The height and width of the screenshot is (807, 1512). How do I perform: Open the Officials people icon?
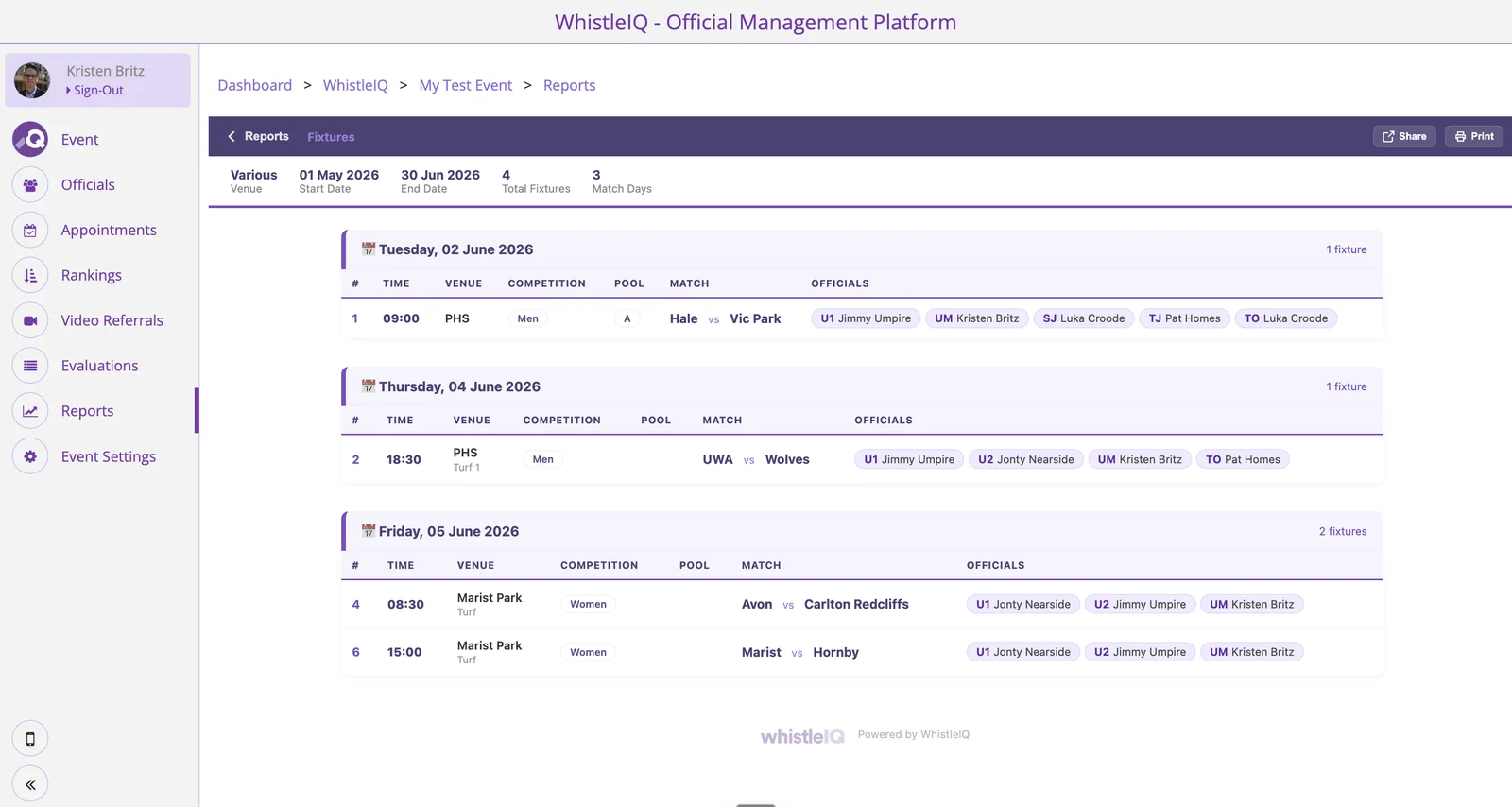click(x=30, y=184)
